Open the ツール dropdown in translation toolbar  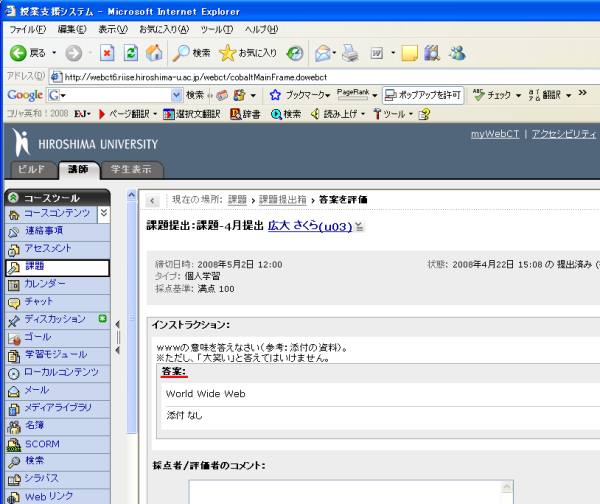(x=411, y=114)
